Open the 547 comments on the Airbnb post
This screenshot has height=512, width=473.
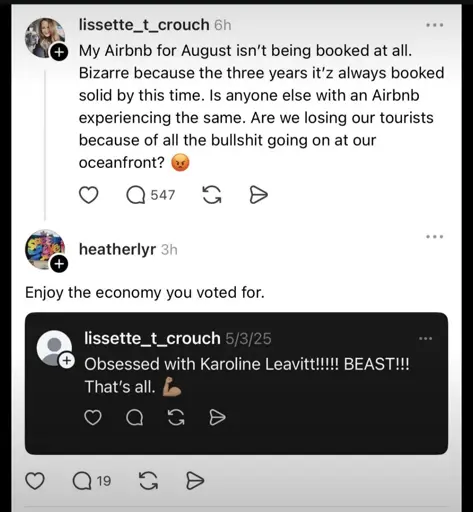tap(150, 195)
